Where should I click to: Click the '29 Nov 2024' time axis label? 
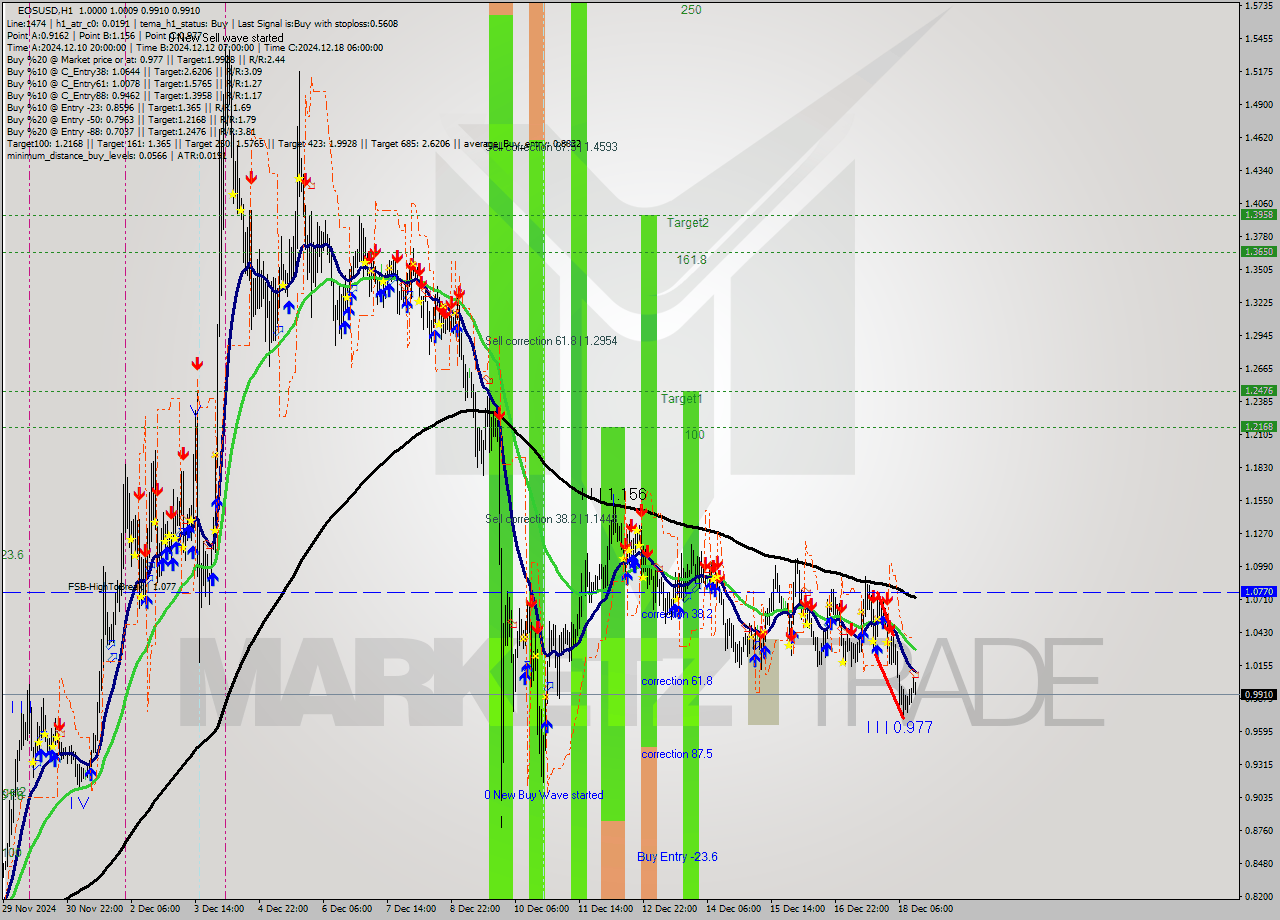(x=31, y=909)
